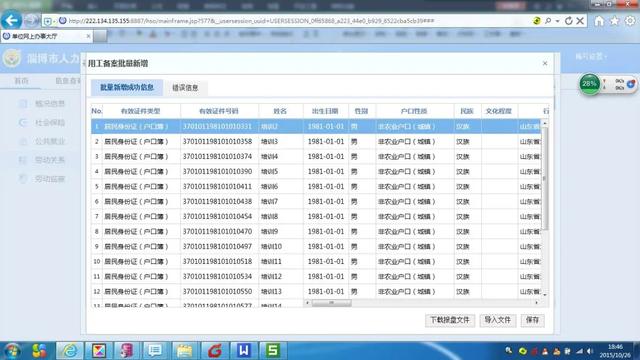Click the vertical scrollbar of the table

tap(545, 178)
